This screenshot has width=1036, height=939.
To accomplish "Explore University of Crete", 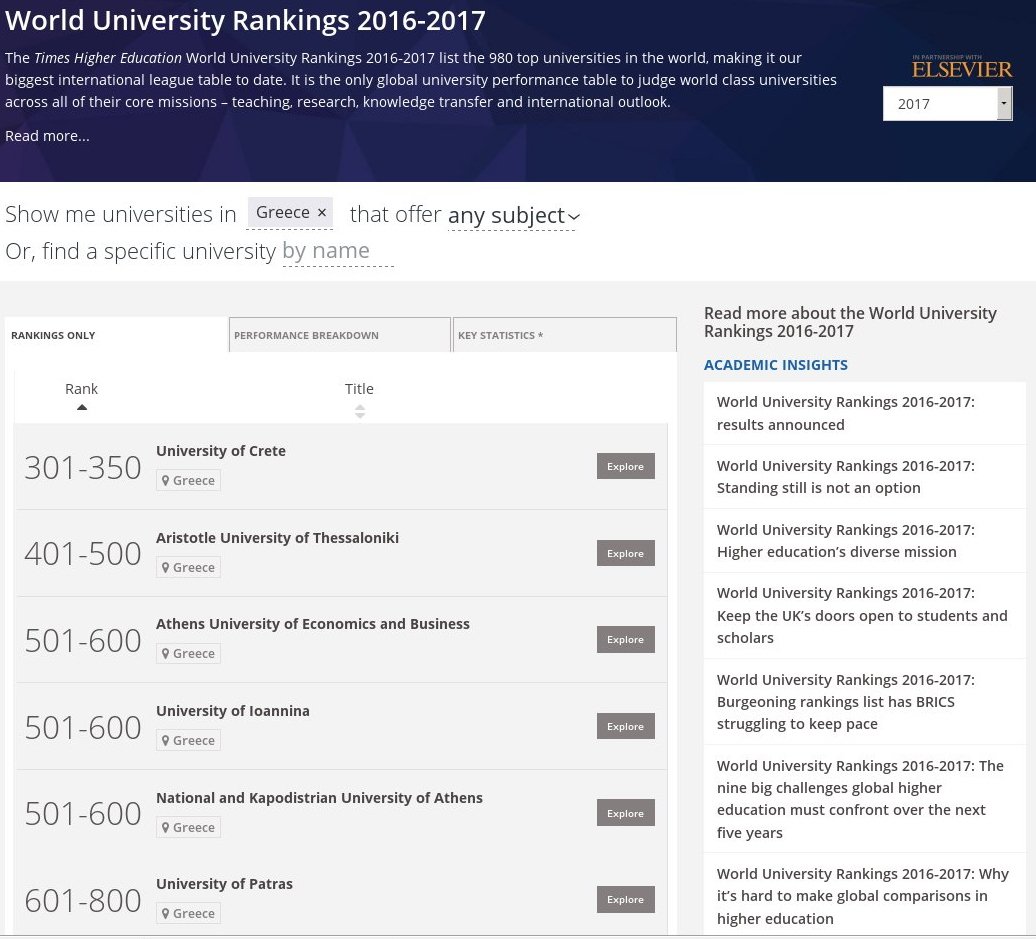I will coord(626,467).
